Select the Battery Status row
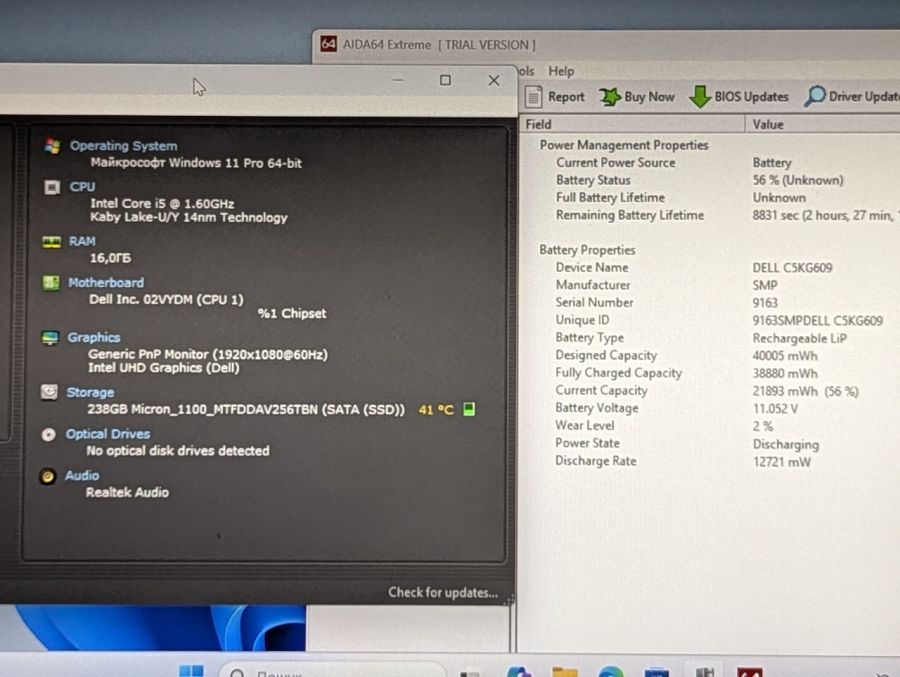This screenshot has height=677, width=900. point(709,180)
